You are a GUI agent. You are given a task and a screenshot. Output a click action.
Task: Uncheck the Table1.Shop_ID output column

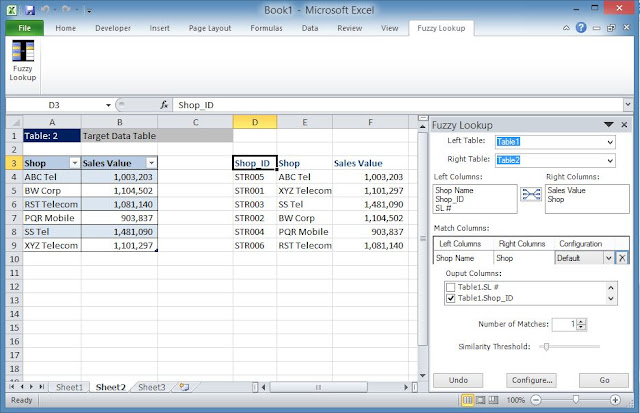(451, 298)
